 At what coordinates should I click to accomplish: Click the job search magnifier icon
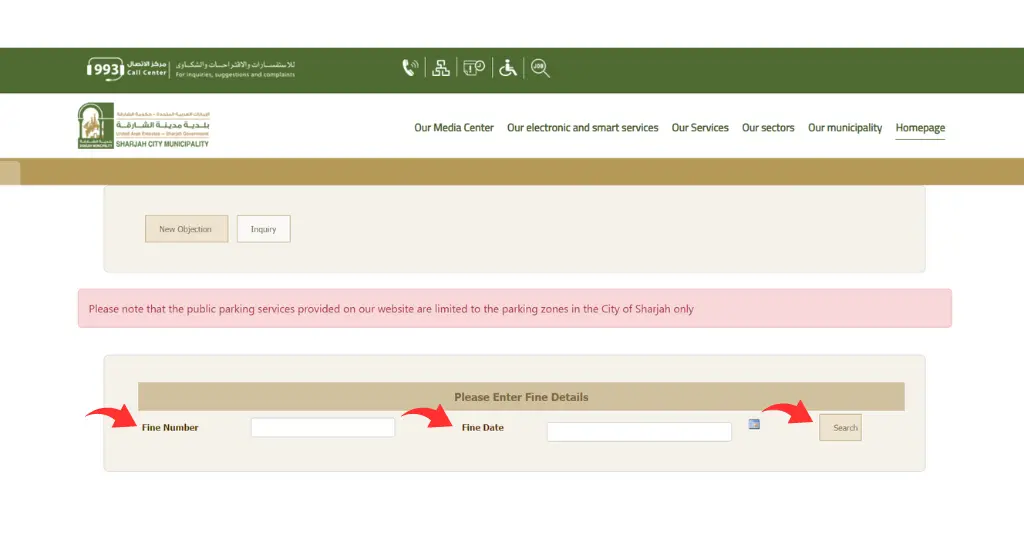540,68
